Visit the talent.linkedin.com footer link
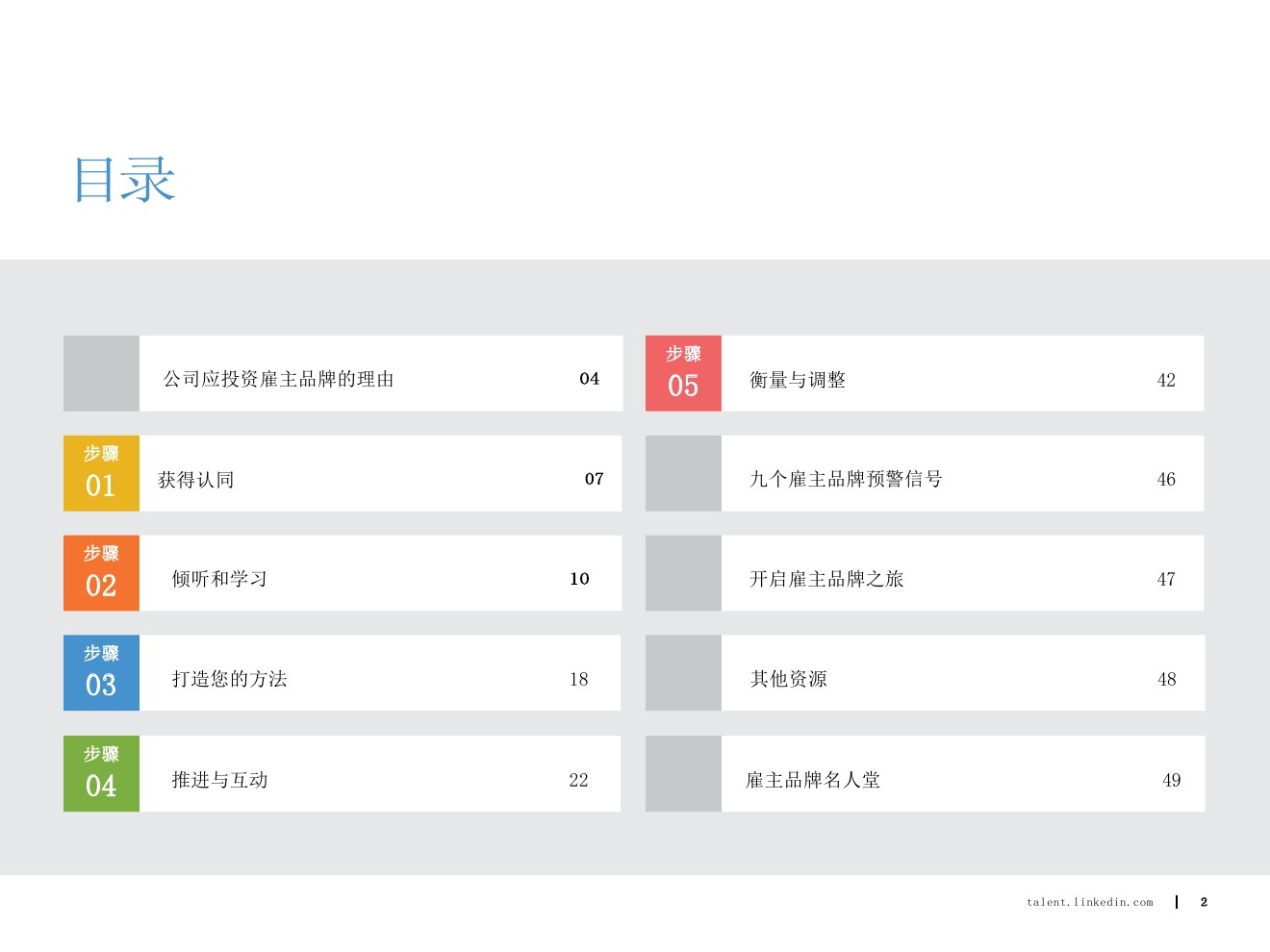Image resolution: width=1270 pixels, height=952 pixels. tap(1089, 902)
